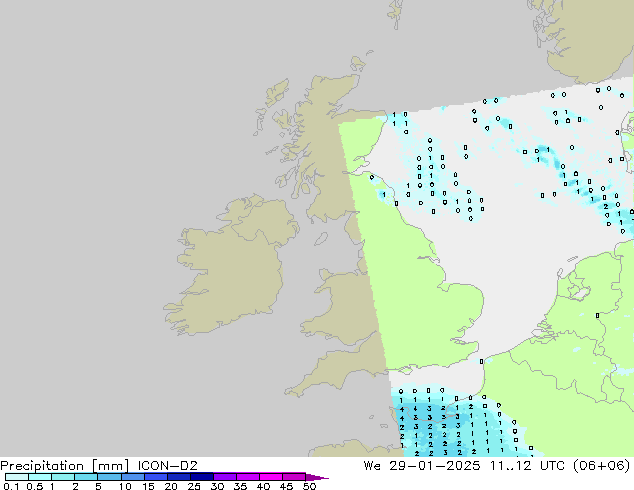Click the 10–15 mm blue legend swatch

pos(133,477)
